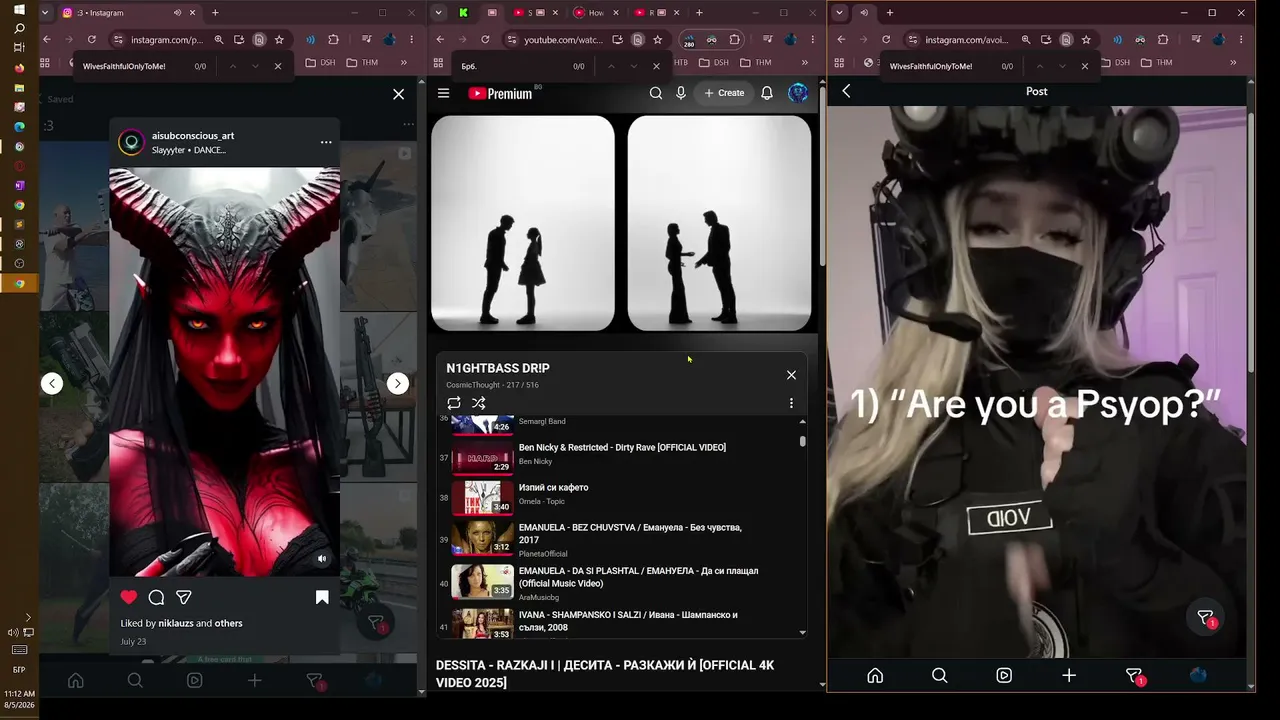Toggle the saved bookmark on aisubconscious_art post
The width and height of the screenshot is (1280, 720).
(x=322, y=597)
